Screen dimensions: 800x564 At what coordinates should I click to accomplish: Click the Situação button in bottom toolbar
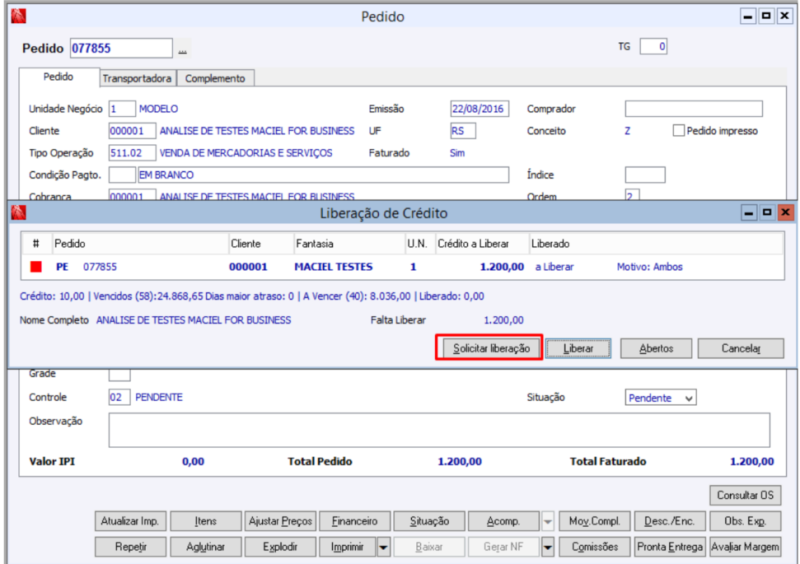[x=430, y=521]
